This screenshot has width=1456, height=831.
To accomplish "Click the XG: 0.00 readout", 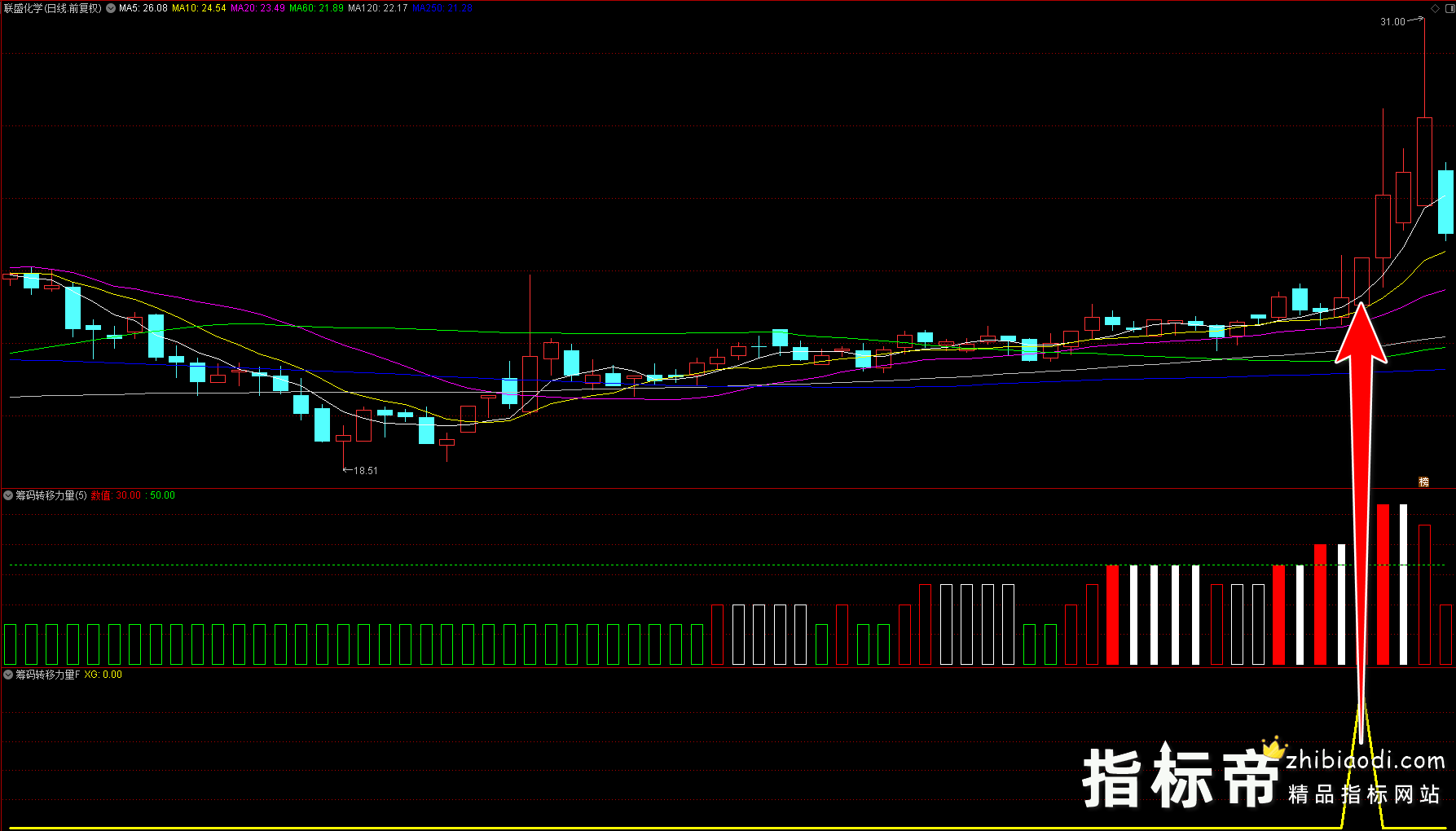I will click(x=103, y=675).
